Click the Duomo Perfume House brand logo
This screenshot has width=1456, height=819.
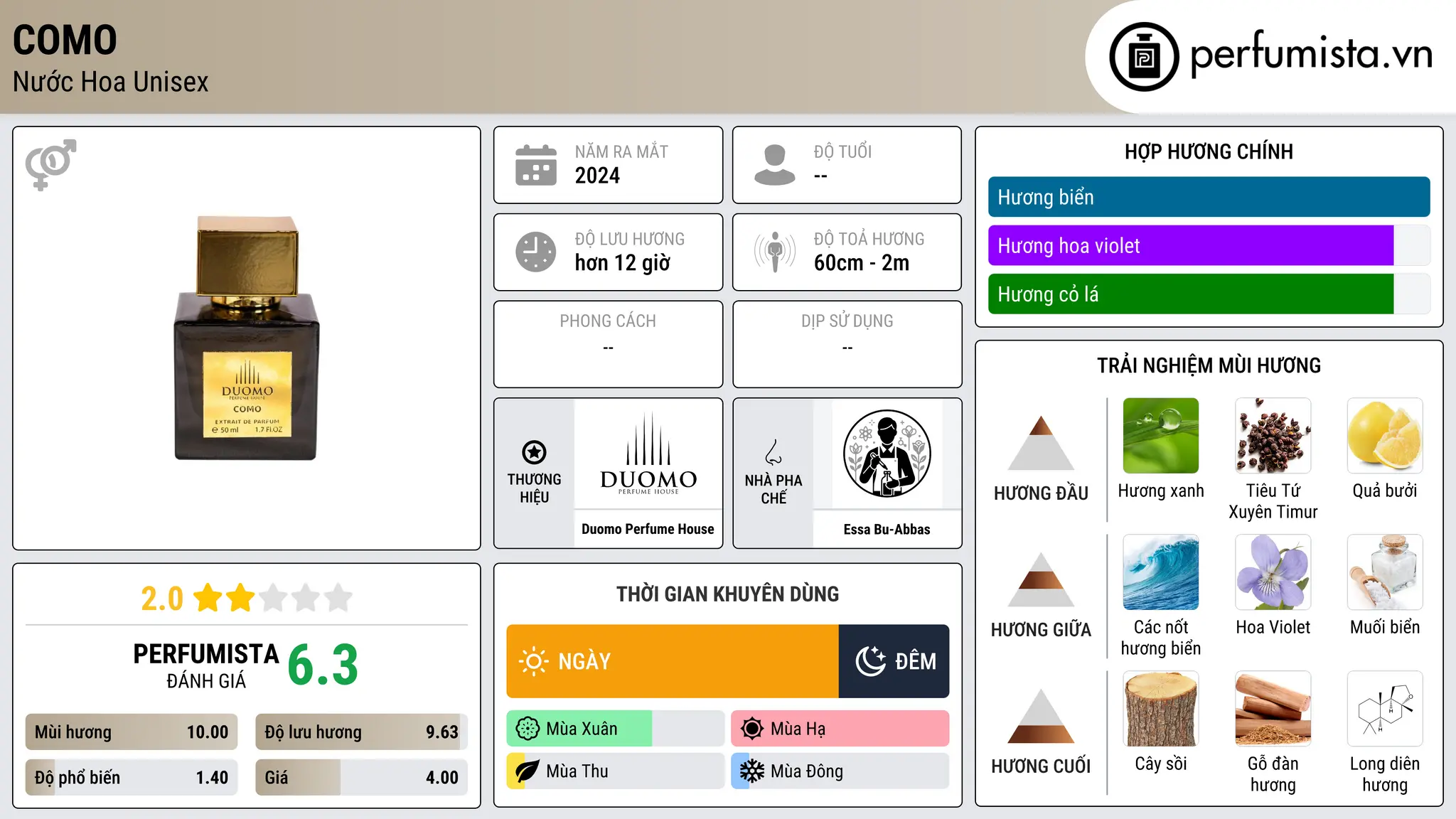tap(648, 453)
